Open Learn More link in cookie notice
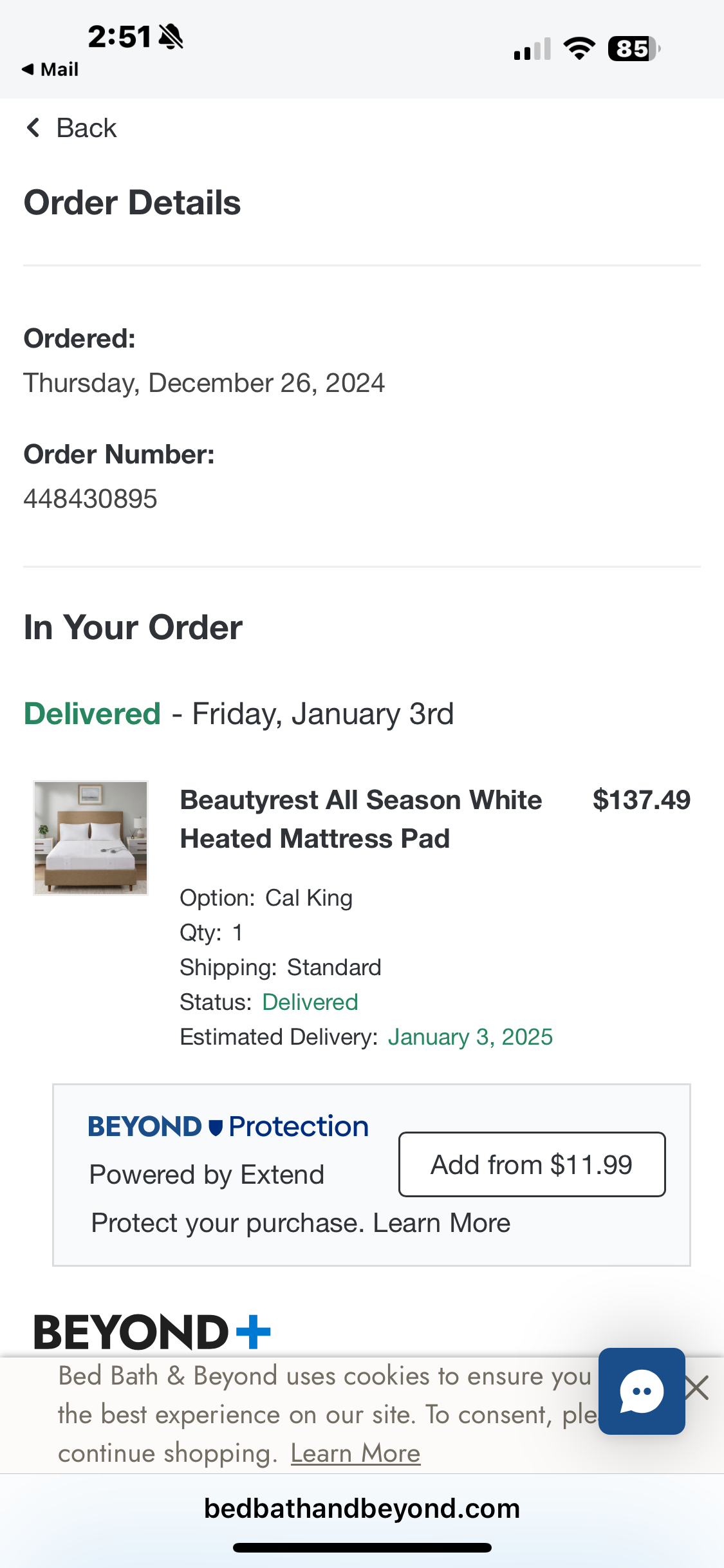Viewport: 724px width, 1568px height. coord(355,1453)
